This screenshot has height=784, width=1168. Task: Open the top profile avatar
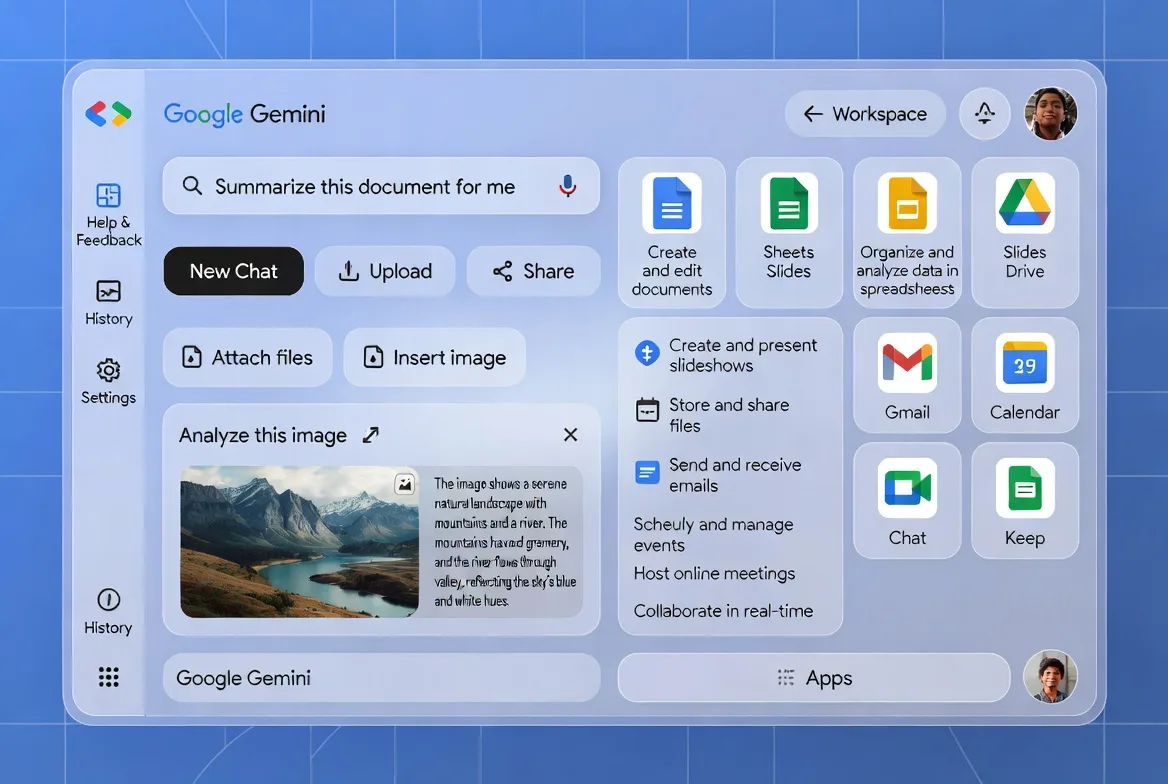tap(1051, 113)
